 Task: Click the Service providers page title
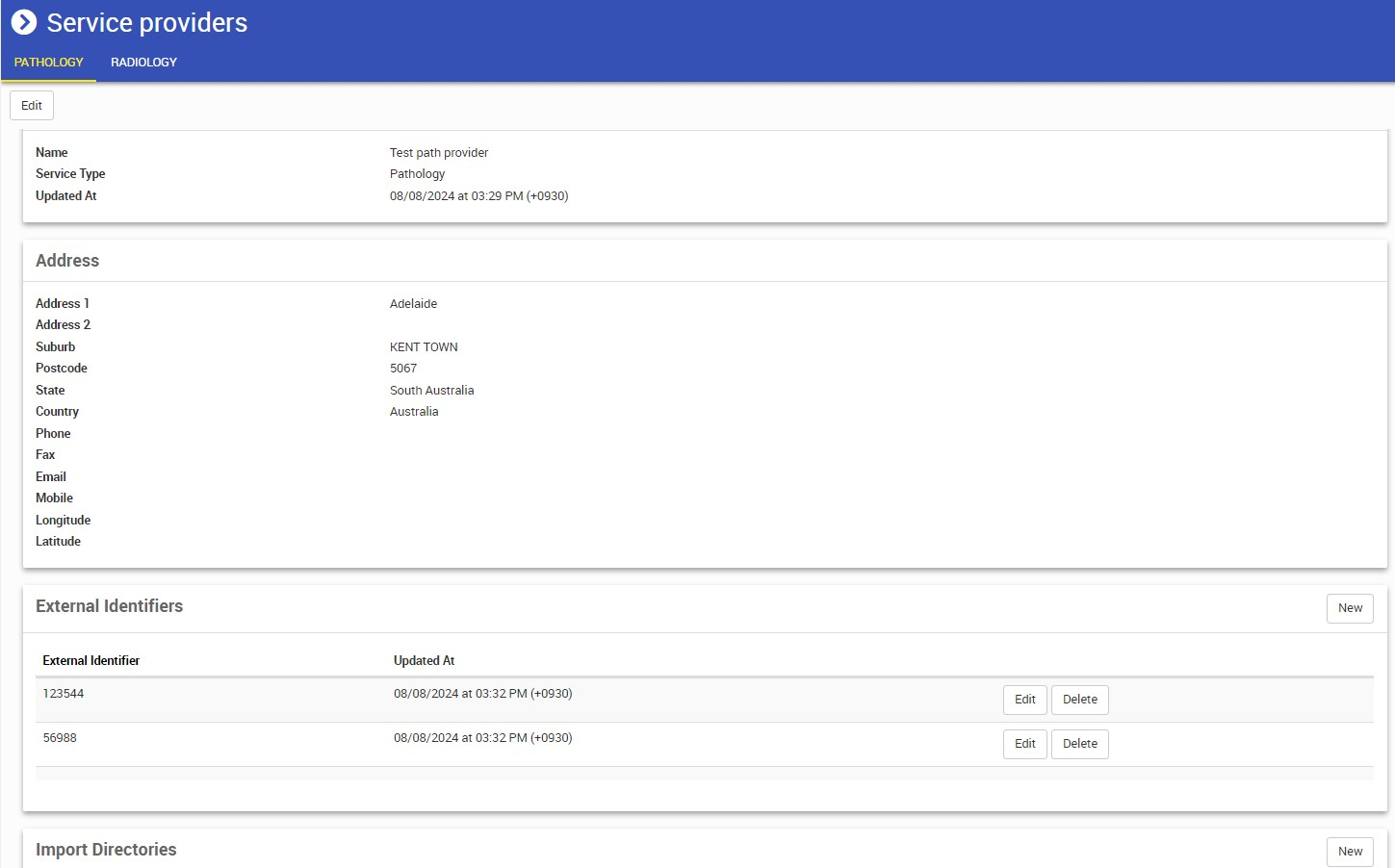click(x=147, y=23)
